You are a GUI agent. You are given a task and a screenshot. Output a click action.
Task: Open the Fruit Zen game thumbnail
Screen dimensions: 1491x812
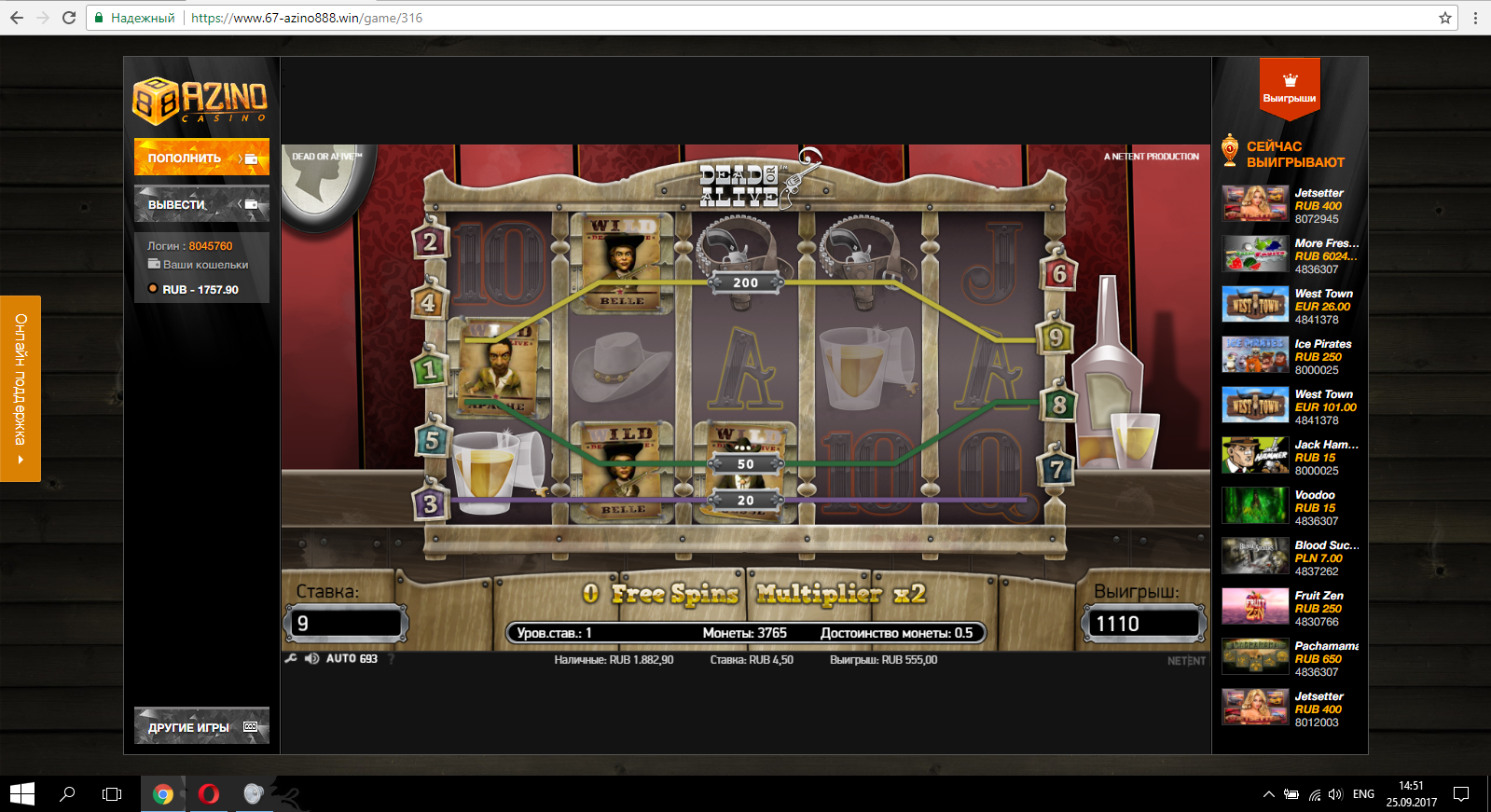click(1255, 606)
